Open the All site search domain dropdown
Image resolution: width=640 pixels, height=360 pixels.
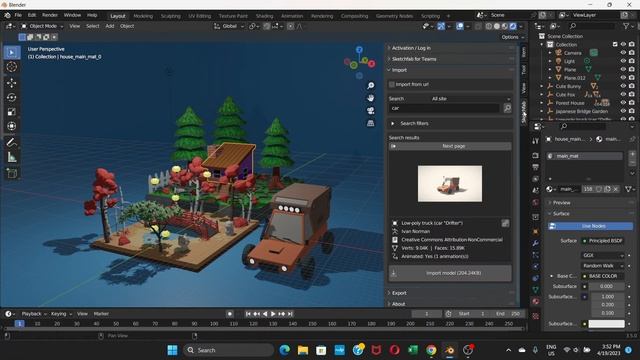click(x=471, y=99)
